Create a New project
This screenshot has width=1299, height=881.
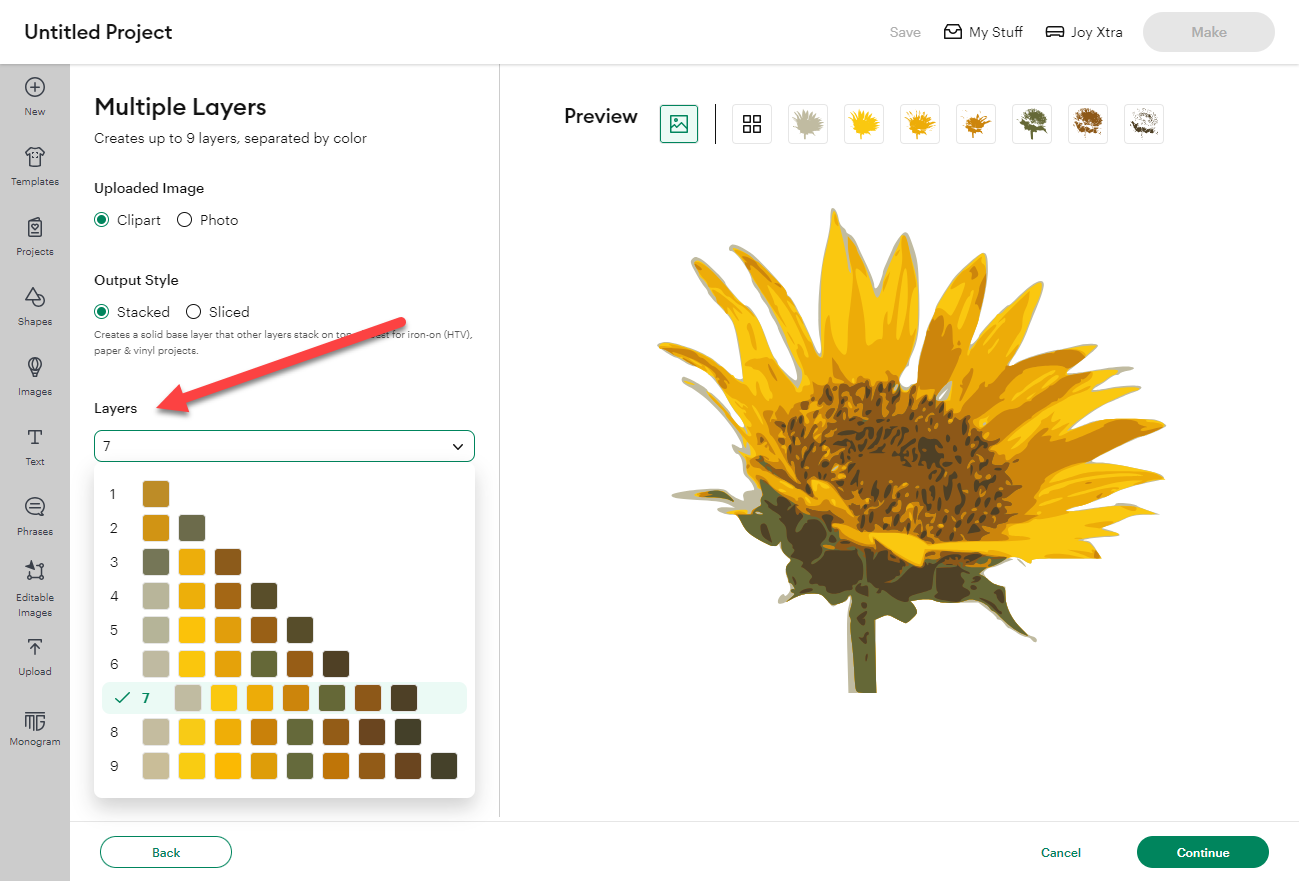pyautogui.click(x=34, y=96)
